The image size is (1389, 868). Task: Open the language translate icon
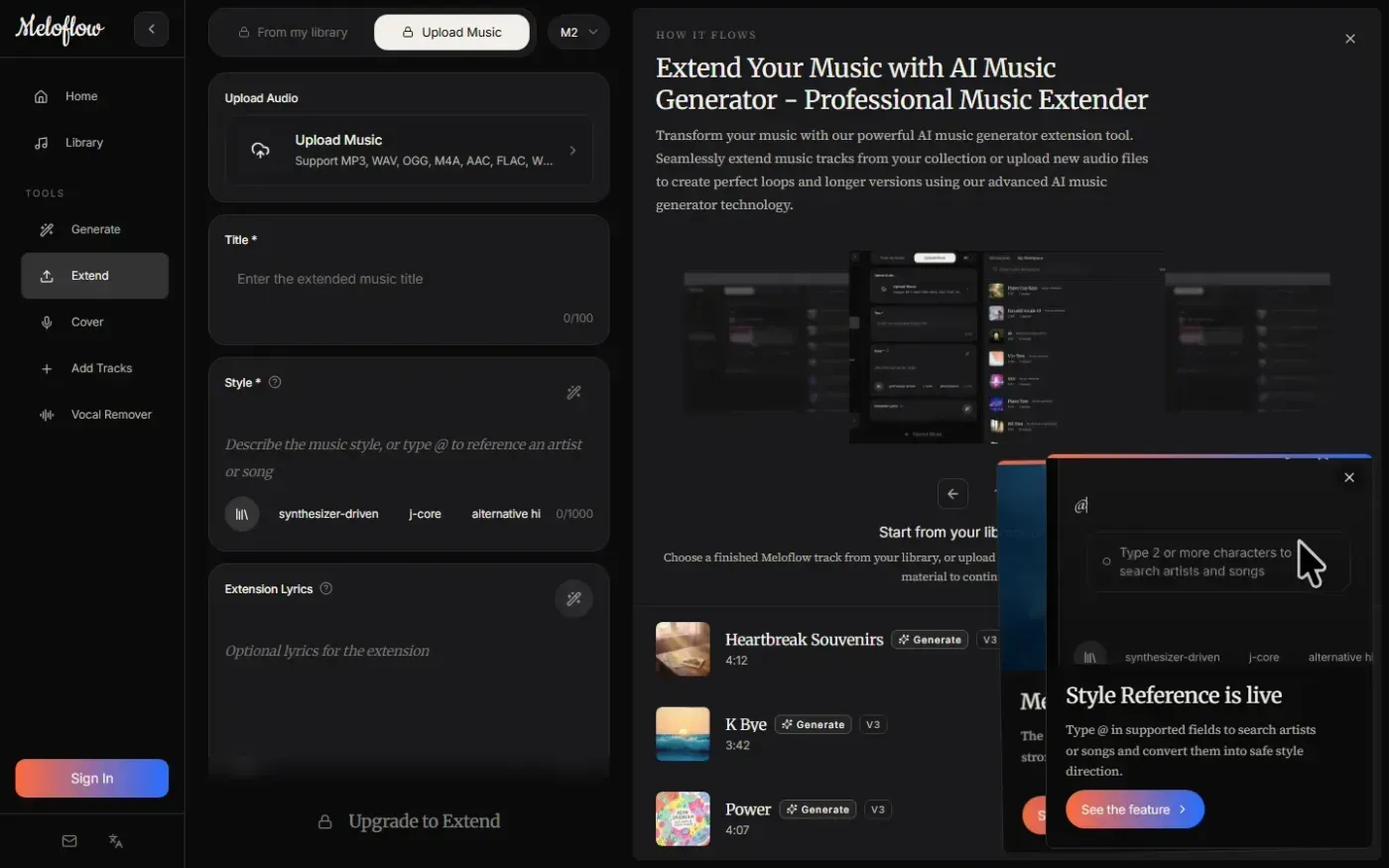[115, 841]
